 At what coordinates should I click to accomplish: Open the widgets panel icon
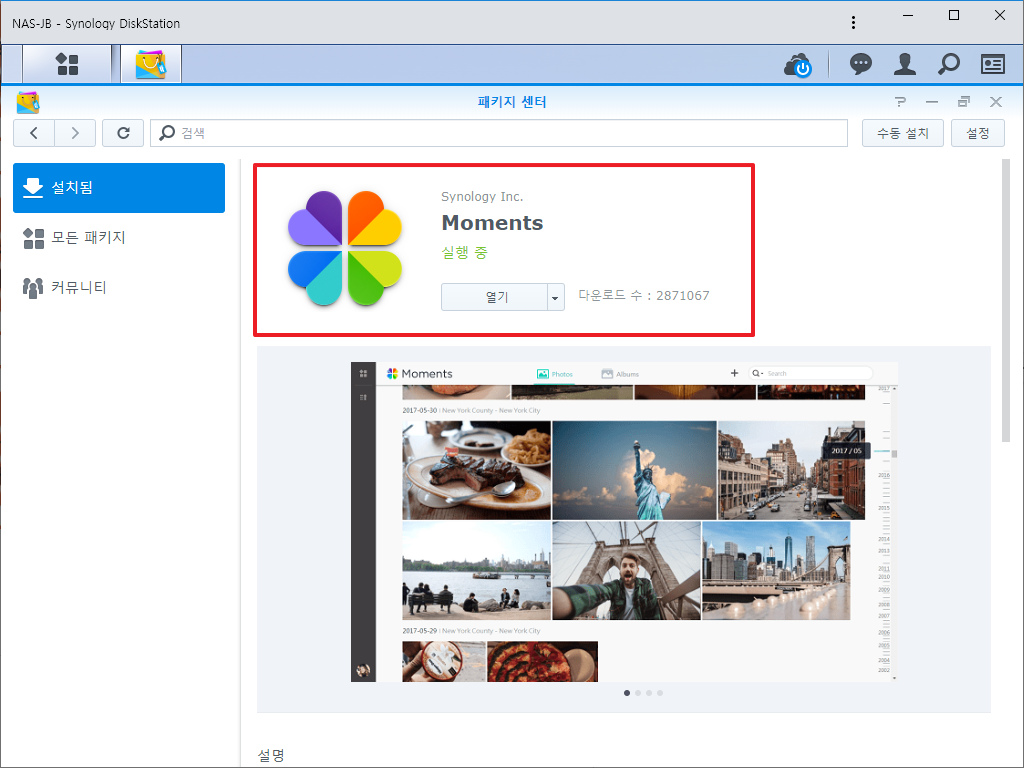click(x=993, y=64)
